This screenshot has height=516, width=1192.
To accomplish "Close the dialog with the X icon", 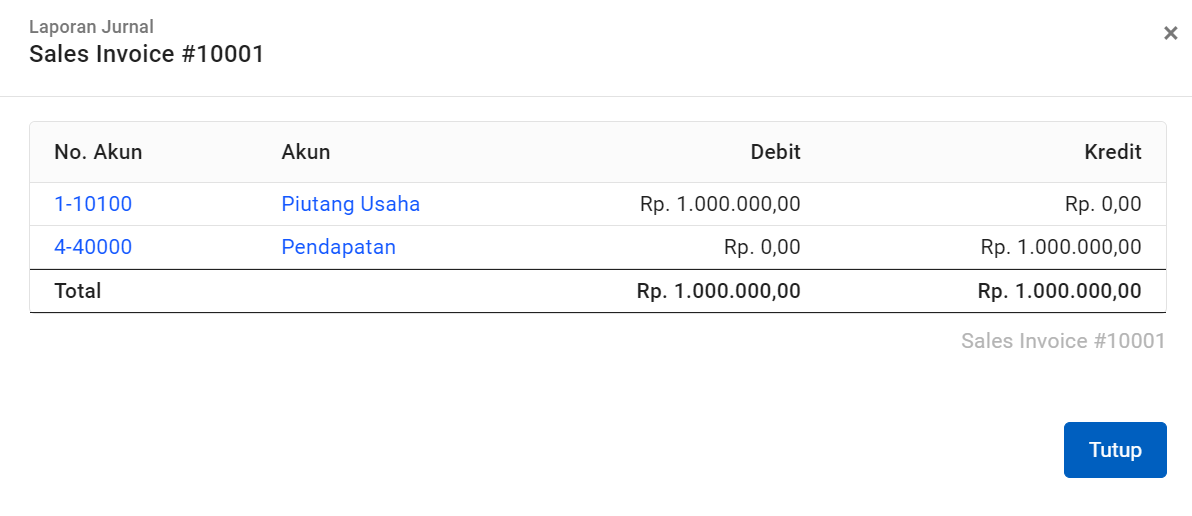I will (x=1171, y=33).
